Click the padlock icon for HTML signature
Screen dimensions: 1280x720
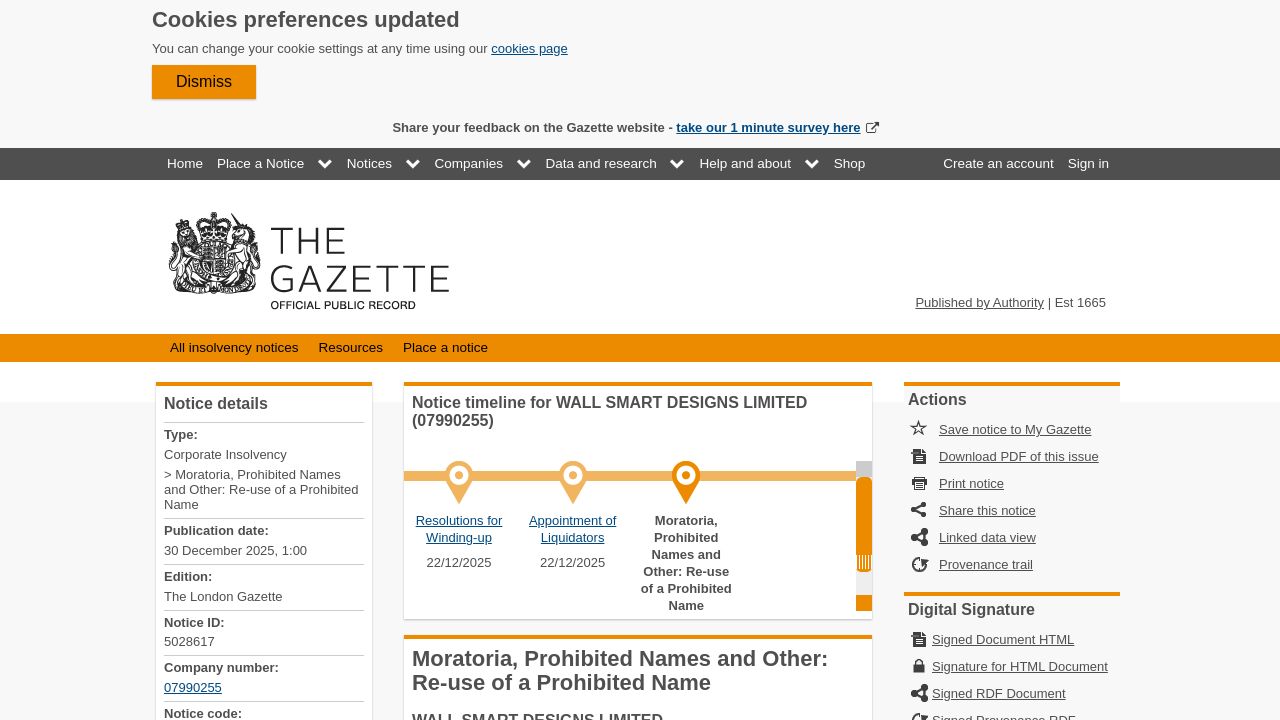point(919,666)
